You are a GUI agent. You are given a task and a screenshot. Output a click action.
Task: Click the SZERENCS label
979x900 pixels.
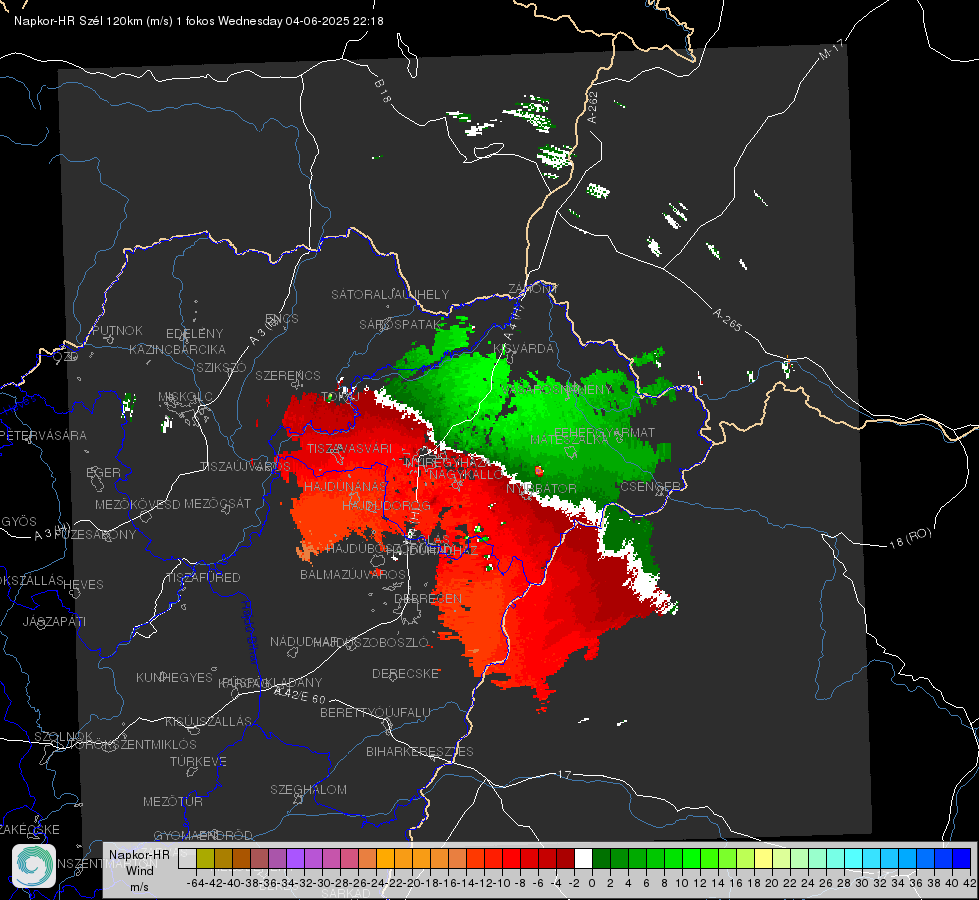tap(288, 375)
